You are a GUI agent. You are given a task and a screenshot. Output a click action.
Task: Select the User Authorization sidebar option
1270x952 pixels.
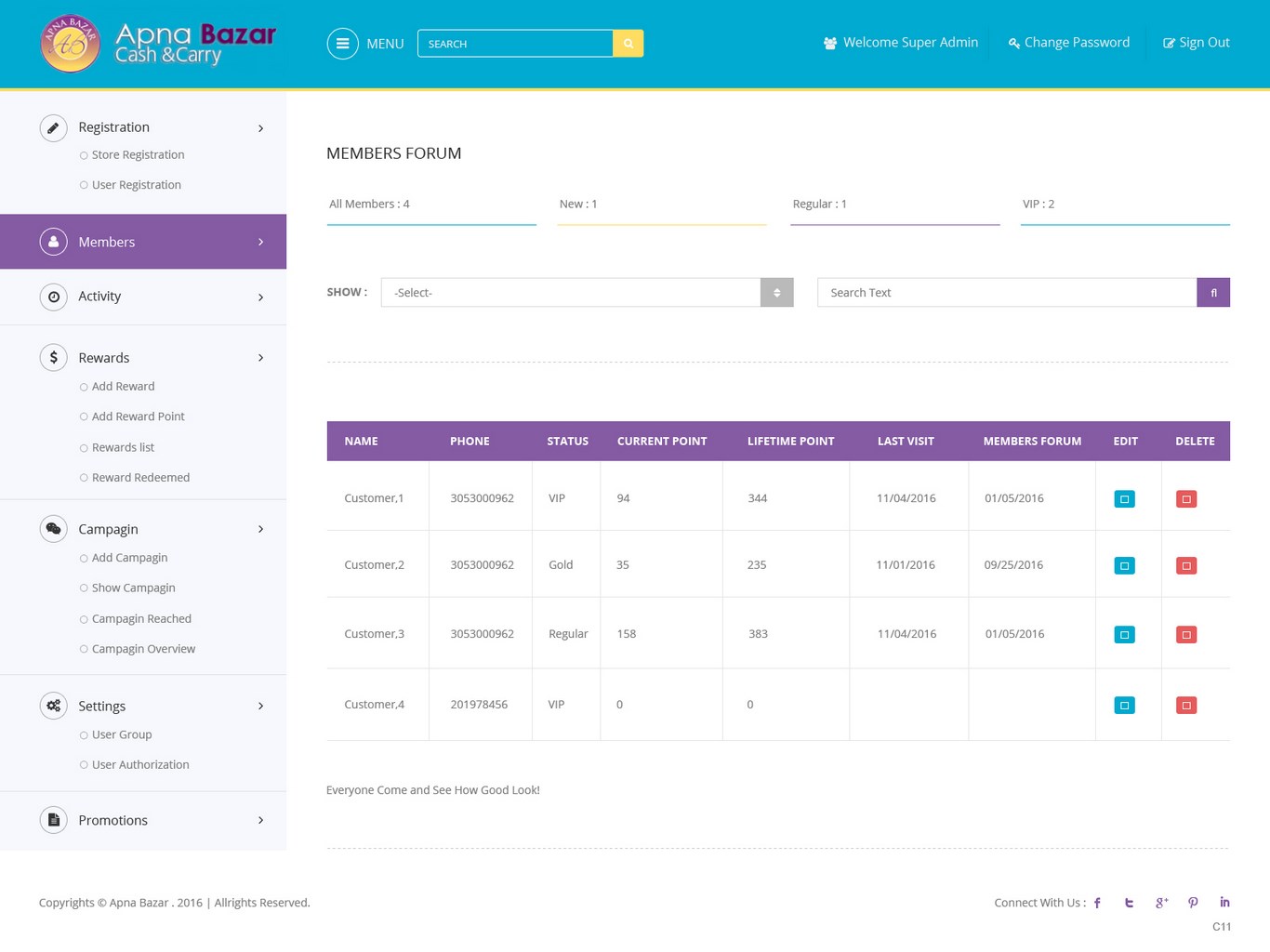pos(140,765)
